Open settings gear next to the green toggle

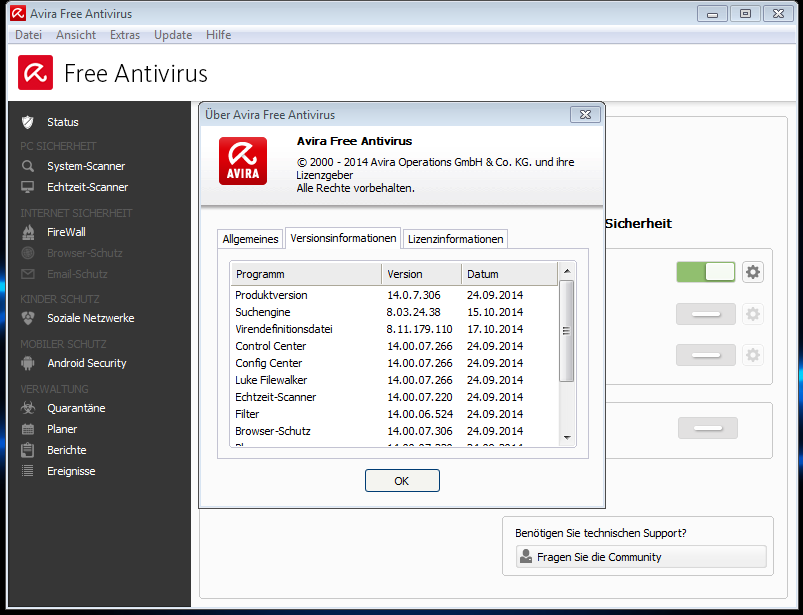coord(753,272)
